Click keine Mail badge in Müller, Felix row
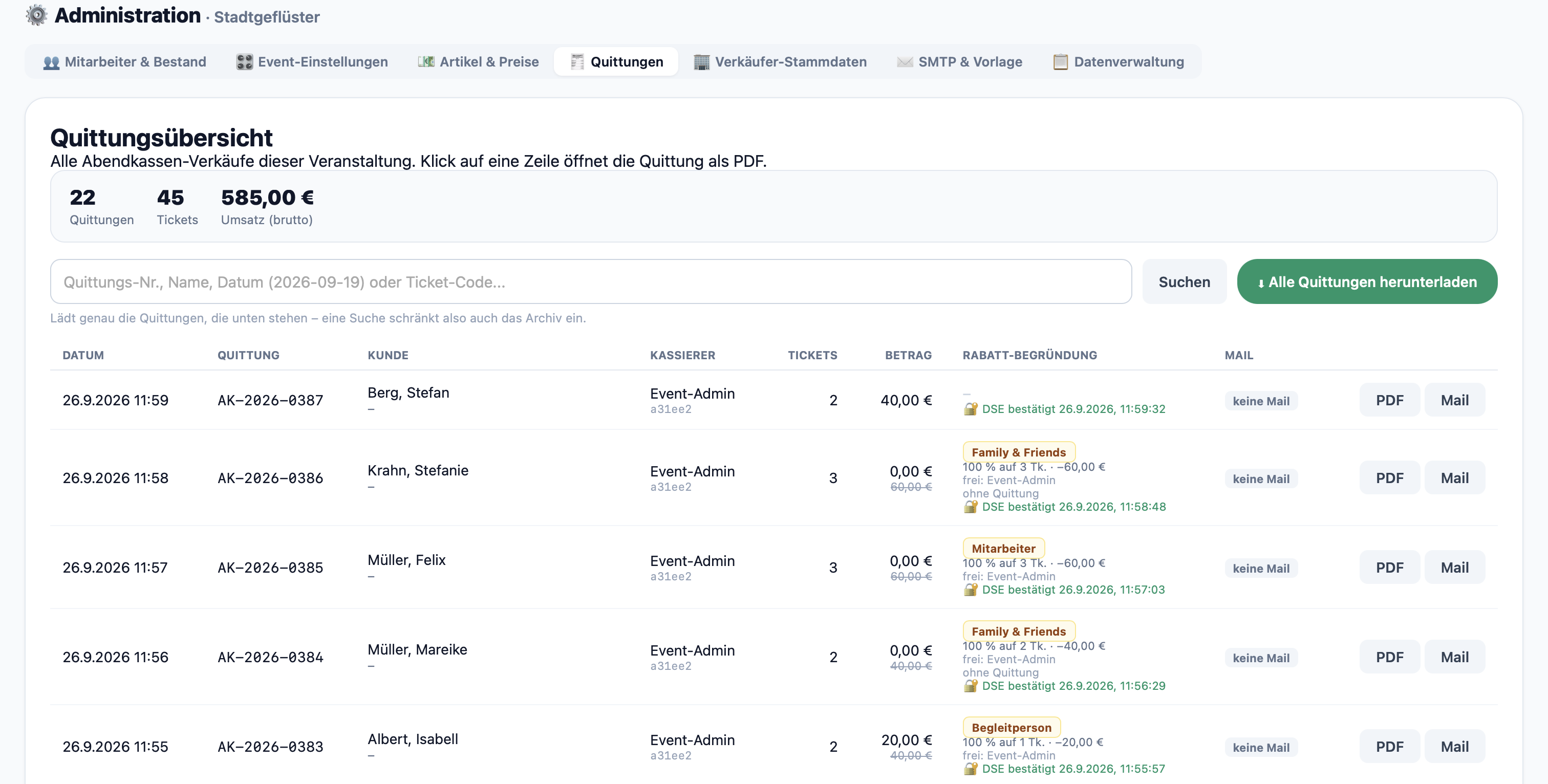The width and height of the screenshot is (1548, 784). click(1261, 569)
